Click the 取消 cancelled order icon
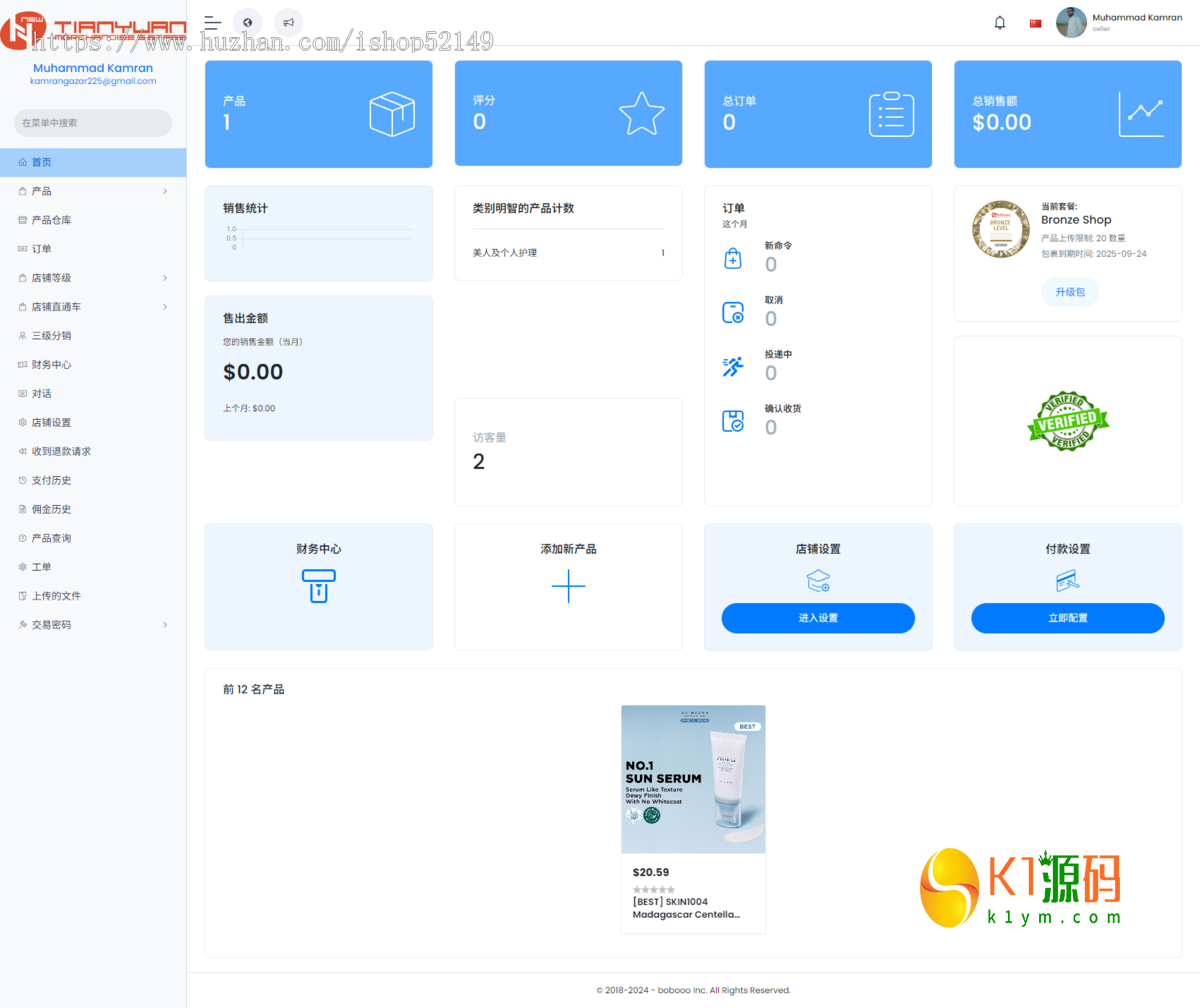Image resolution: width=1200 pixels, height=1008 pixels. click(x=733, y=312)
